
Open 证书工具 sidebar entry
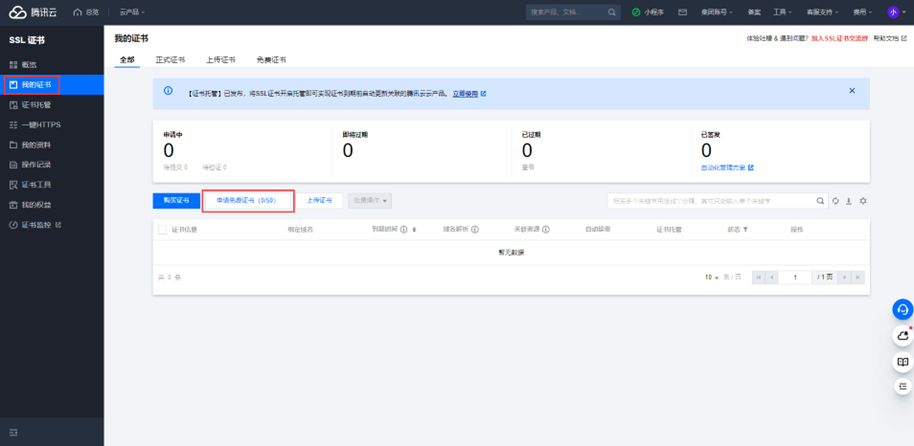pos(52,185)
